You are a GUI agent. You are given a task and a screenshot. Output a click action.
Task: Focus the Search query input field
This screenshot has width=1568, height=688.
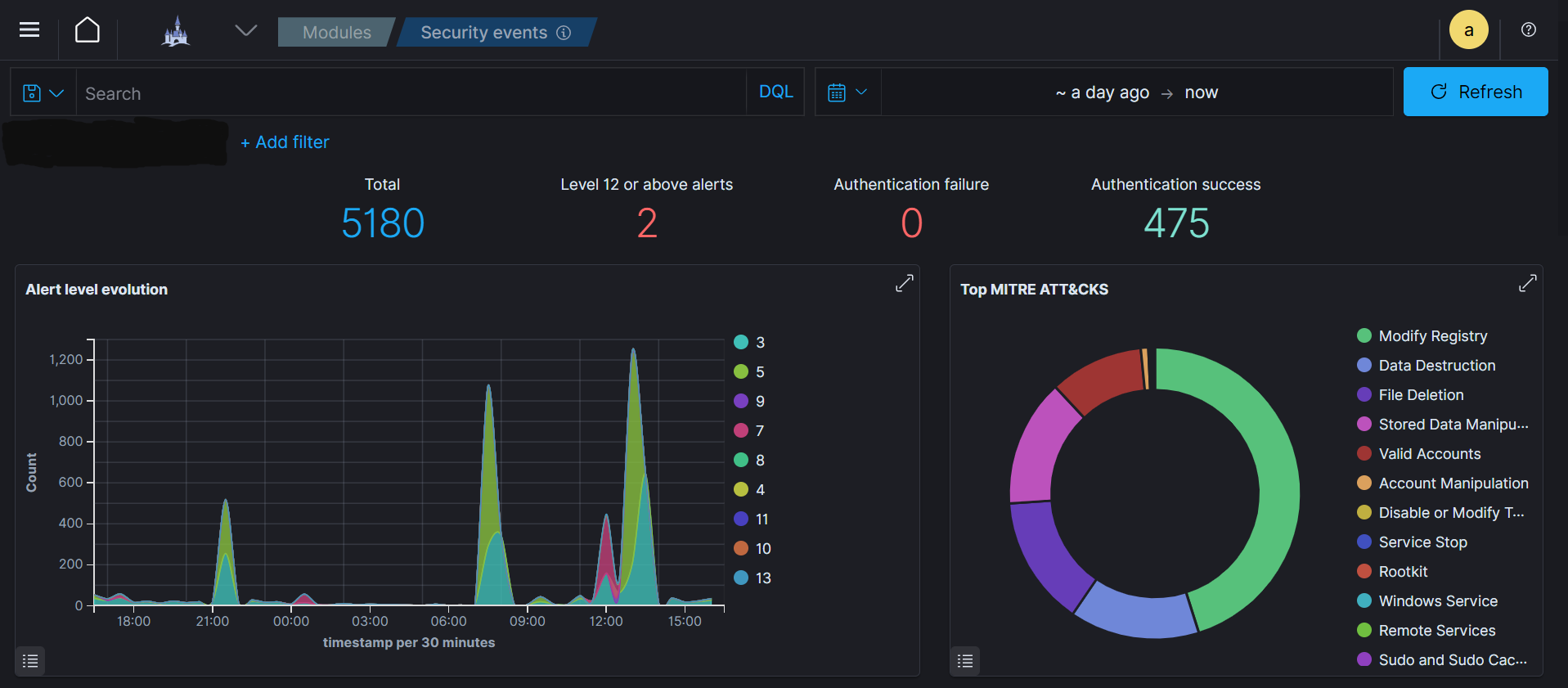pos(409,93)
